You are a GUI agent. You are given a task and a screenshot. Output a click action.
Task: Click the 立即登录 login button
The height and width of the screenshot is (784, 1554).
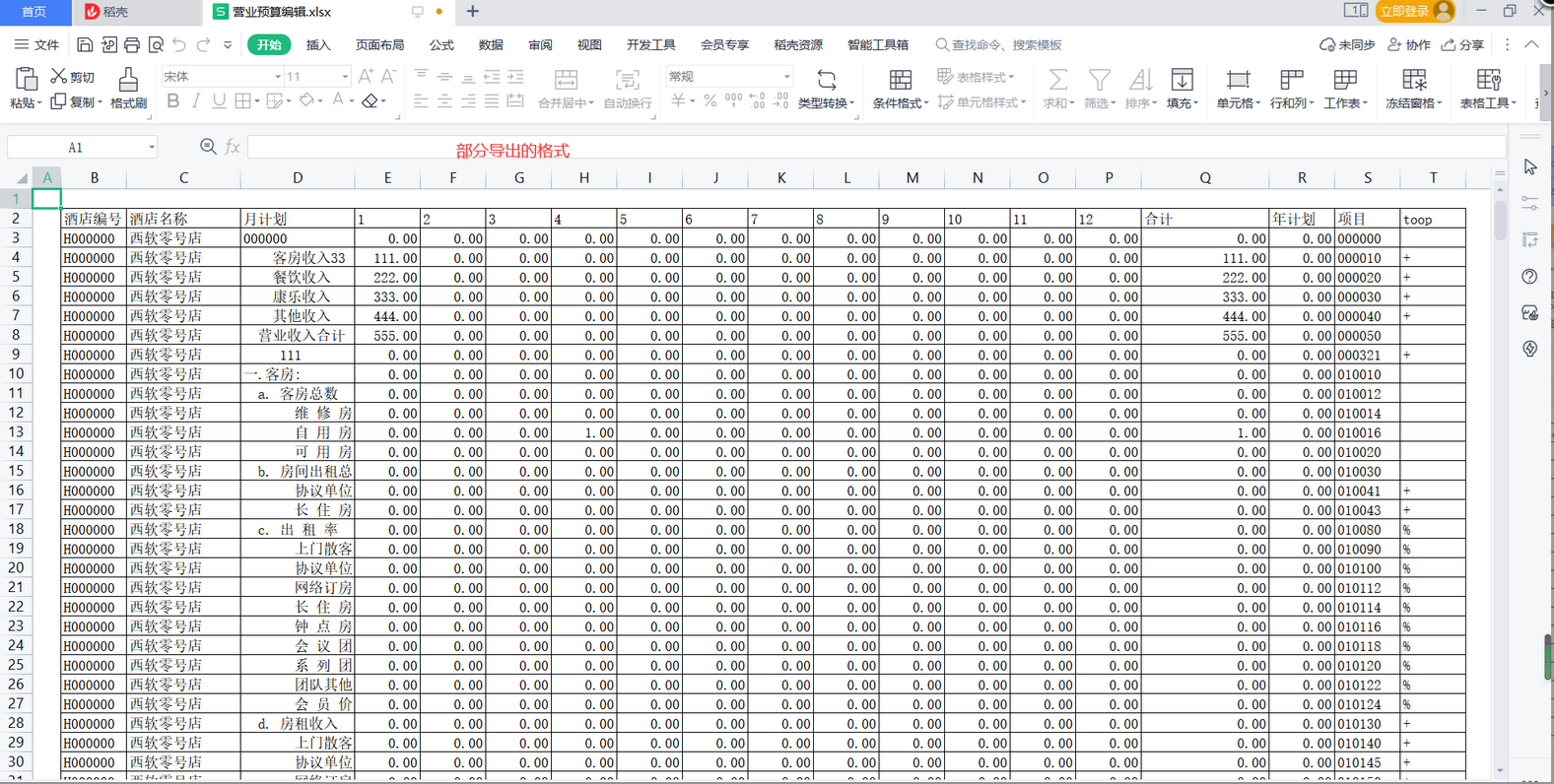(1415, 11)
